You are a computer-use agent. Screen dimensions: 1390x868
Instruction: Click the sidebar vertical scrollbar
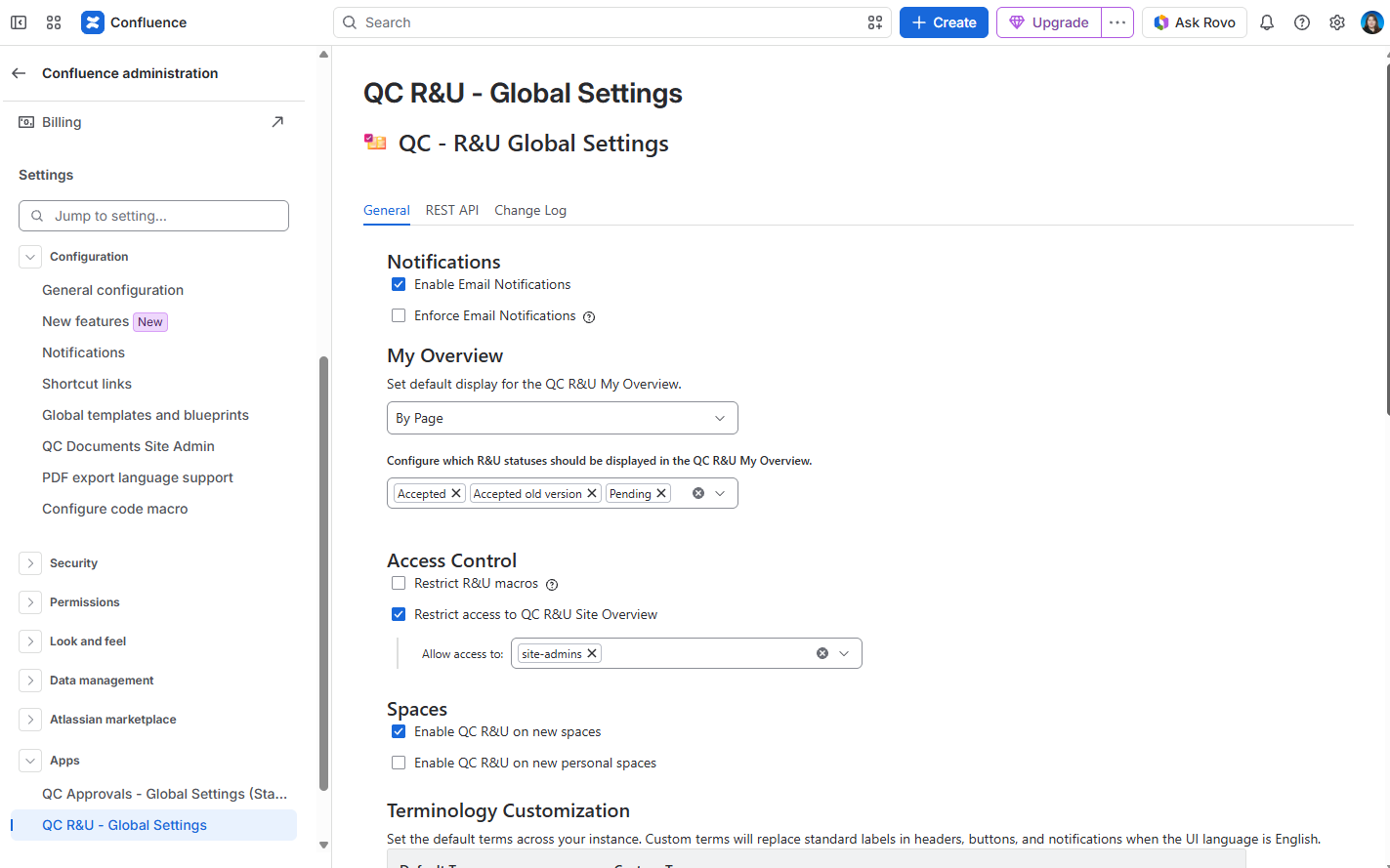click(x=323, y=573)
